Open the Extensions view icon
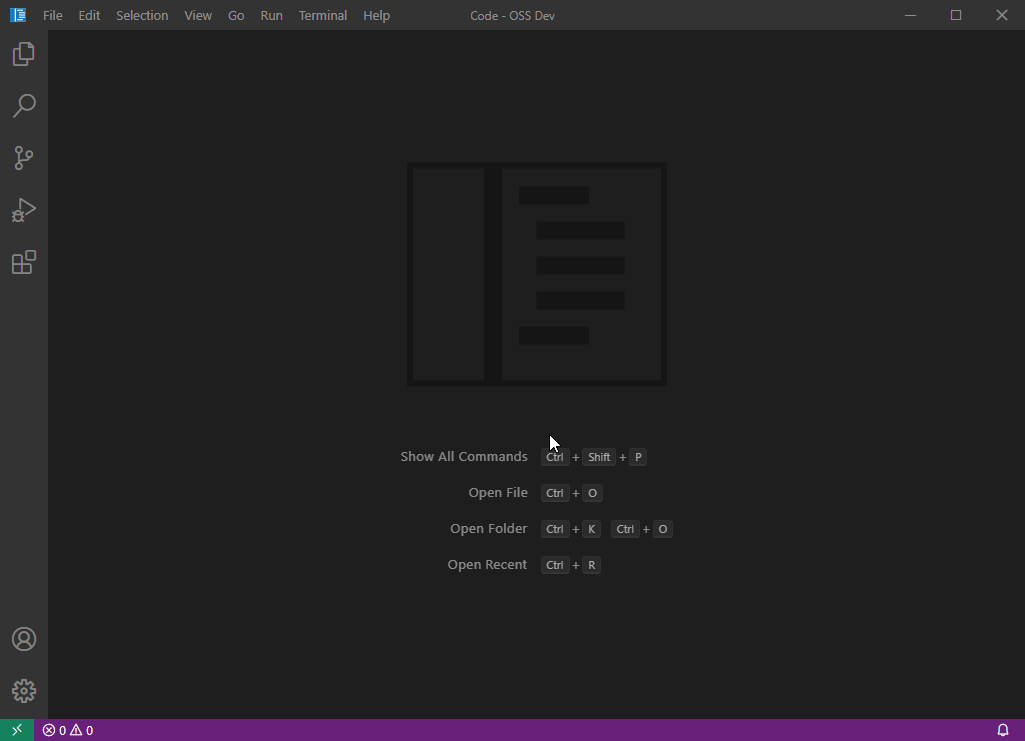 24,263
